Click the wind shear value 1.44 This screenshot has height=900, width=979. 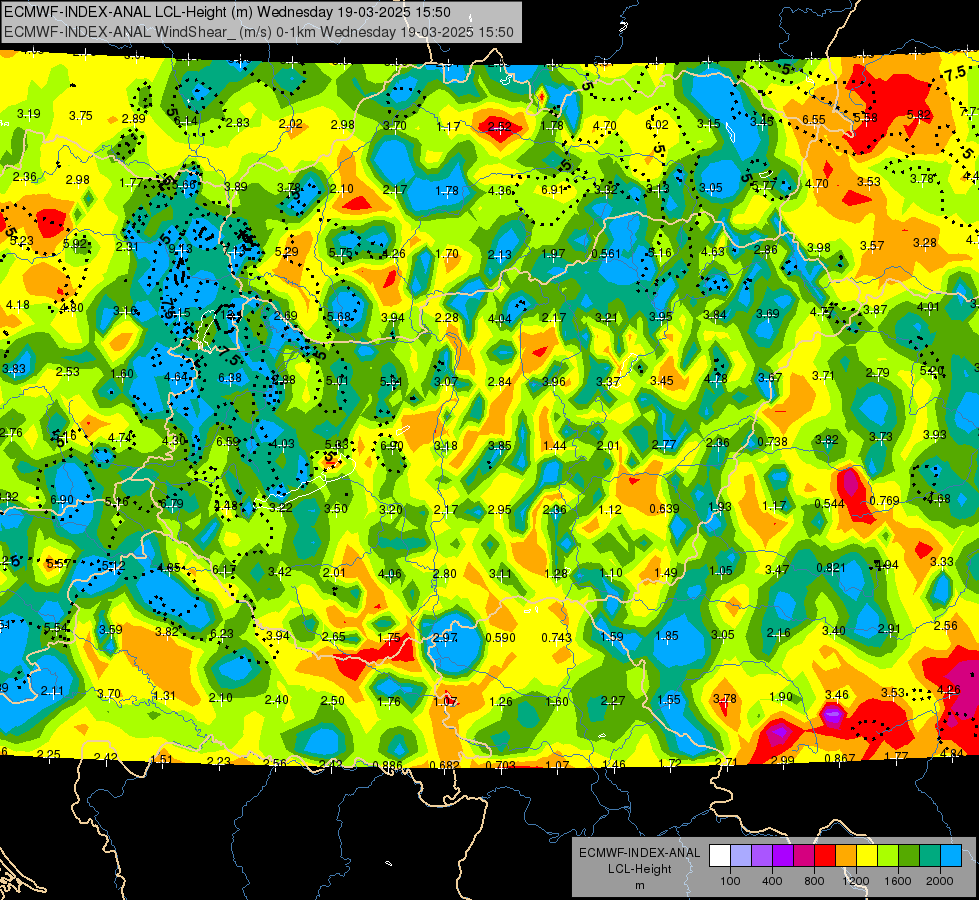point(554,446)
